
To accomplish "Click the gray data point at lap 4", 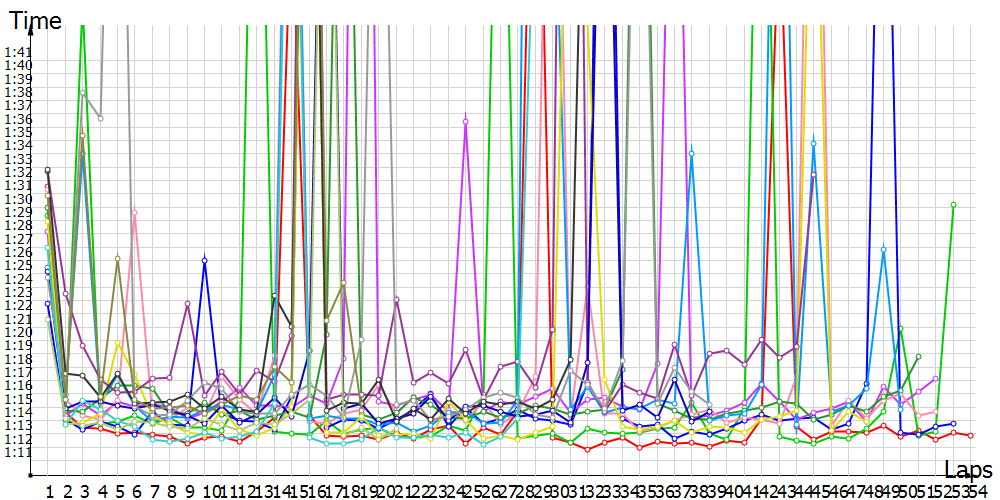I will pos(100,118).
